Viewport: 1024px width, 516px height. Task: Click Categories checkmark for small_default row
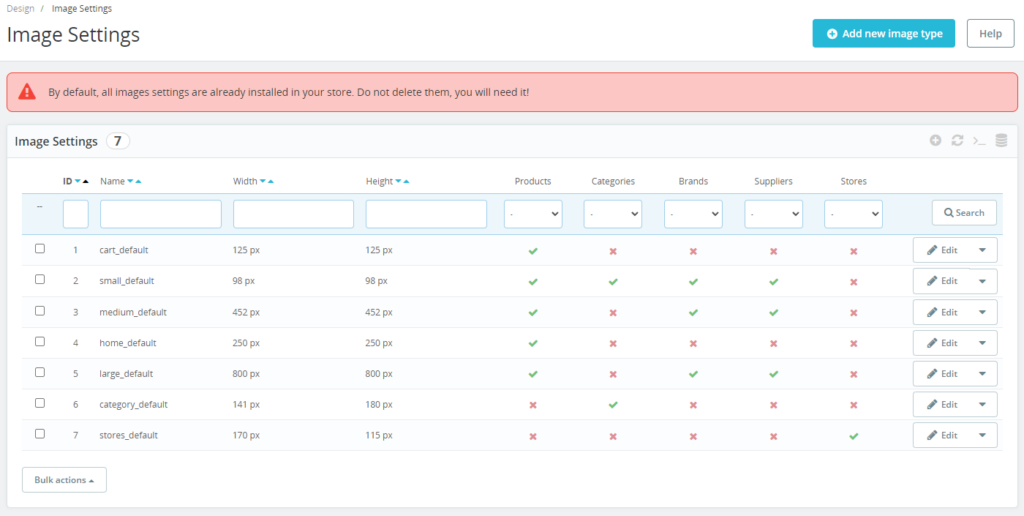pos(613,282)
